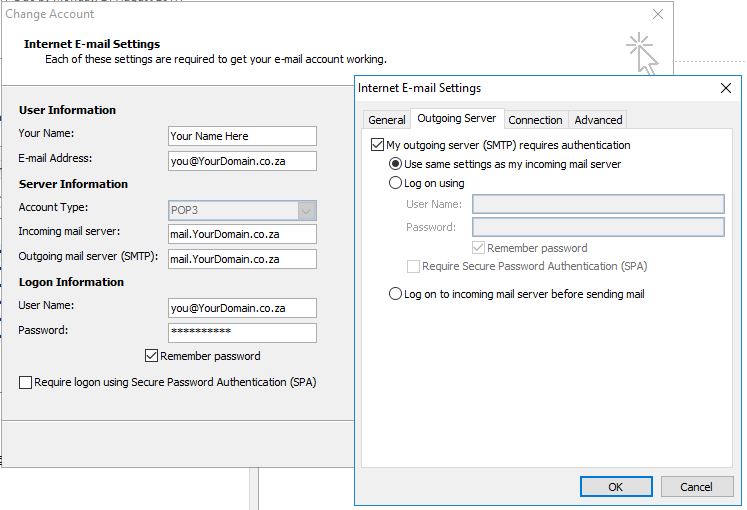Toggle Remember password in Outgoing Server tab
Viewport: 747px width, 510px height.
click(478, 248)
